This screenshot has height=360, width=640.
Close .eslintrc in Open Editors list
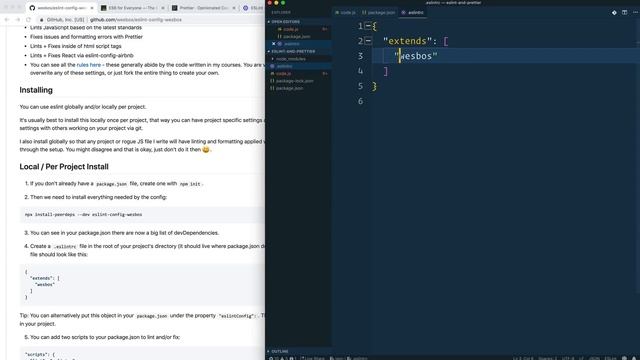(273, 44)
